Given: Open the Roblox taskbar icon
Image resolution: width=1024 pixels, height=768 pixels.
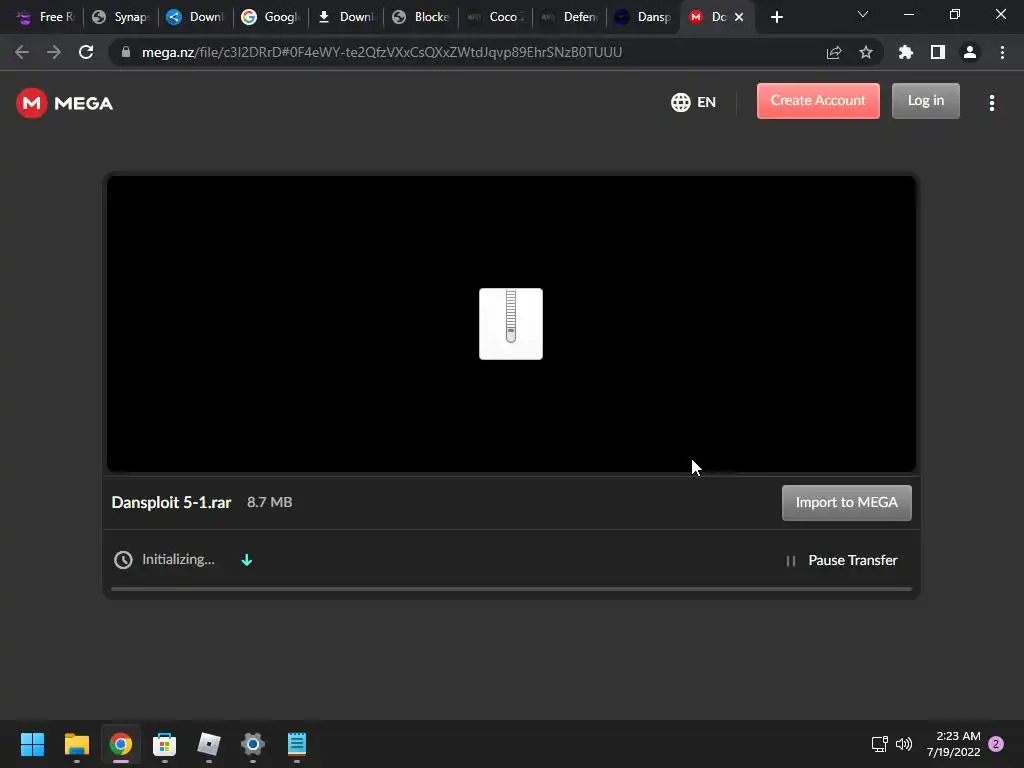Looking at the screenshot, I should 208,744.
